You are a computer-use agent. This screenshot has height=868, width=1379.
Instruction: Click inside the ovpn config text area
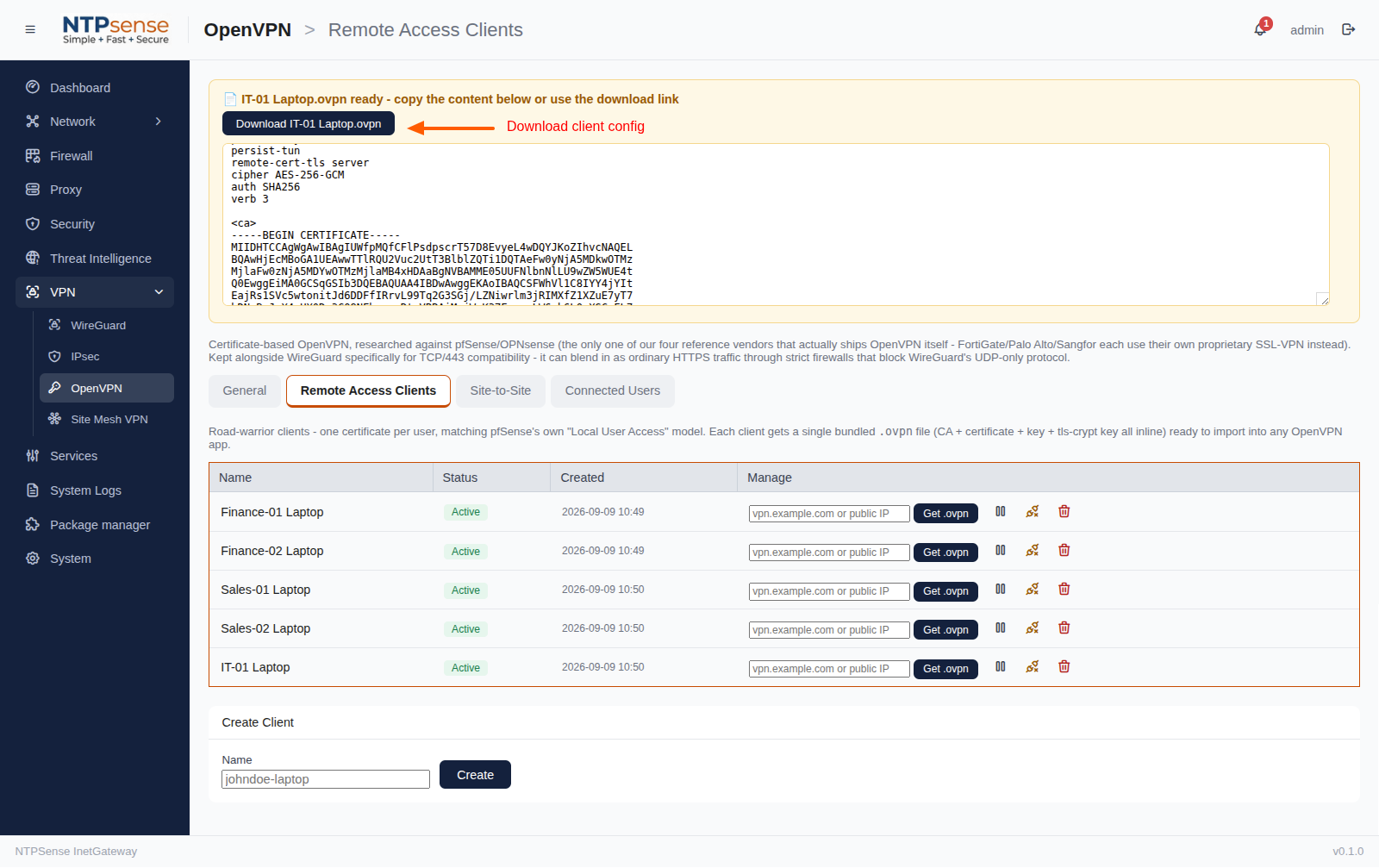[776, 224]
